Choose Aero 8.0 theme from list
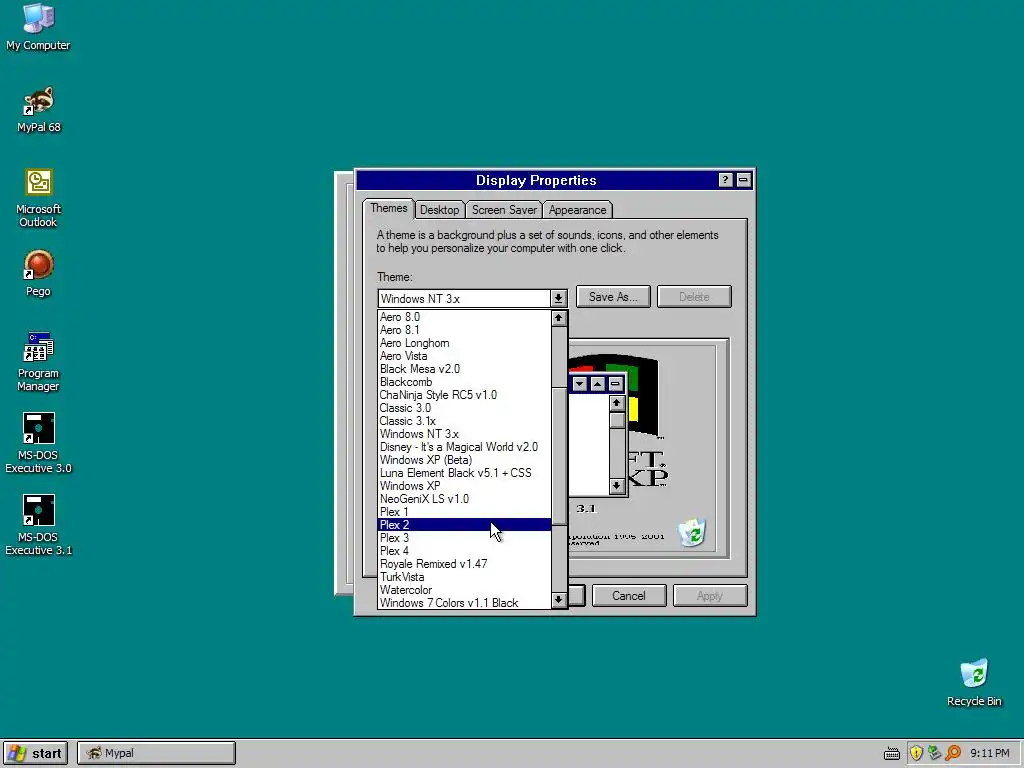1024x768 pixels. [x=464, y=317]
